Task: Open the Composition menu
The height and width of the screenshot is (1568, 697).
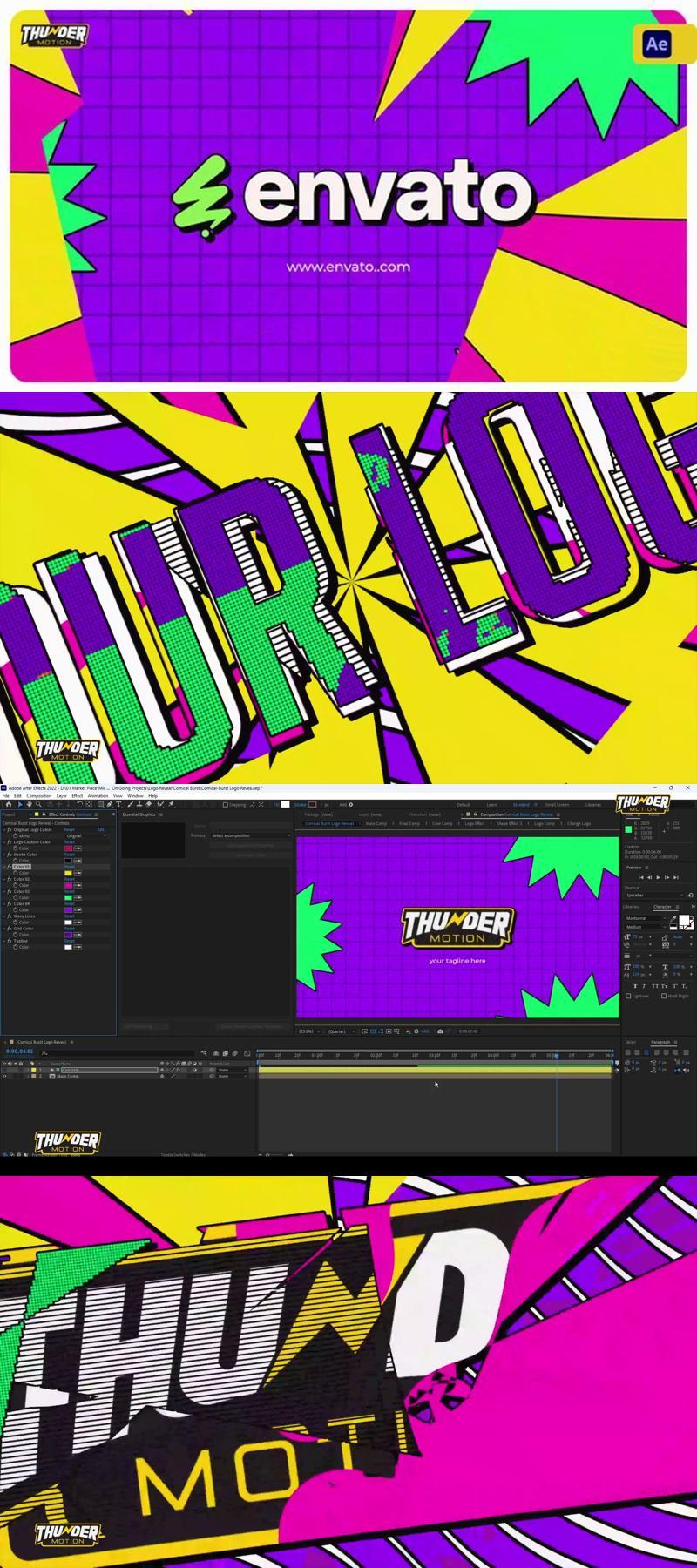Action: (39, 795)
